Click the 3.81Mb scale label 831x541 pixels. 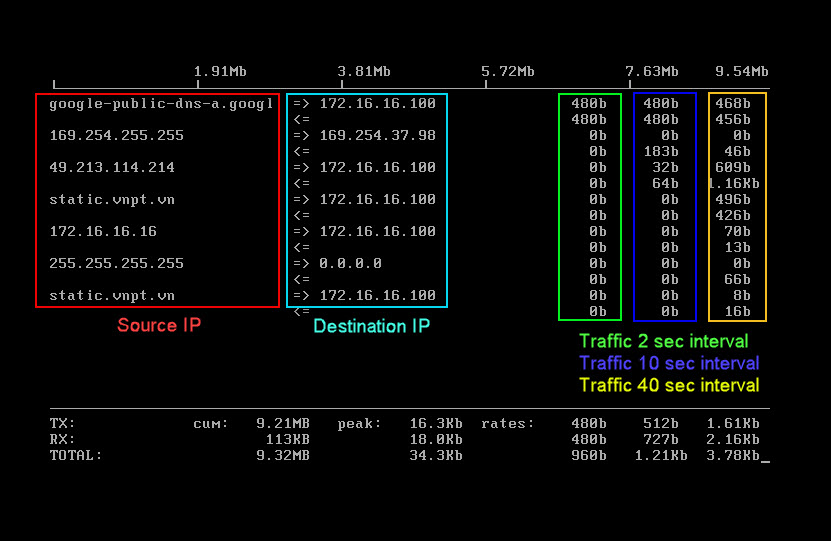pos(364,72)
